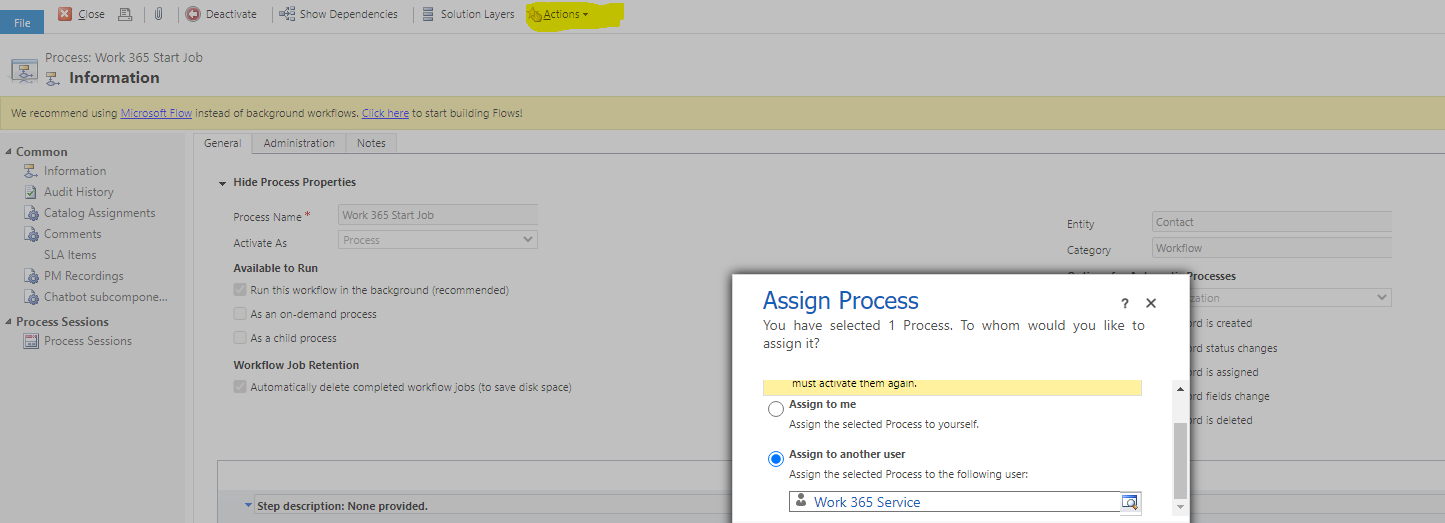Click the paperclip attachment icon

pos(158,14)
